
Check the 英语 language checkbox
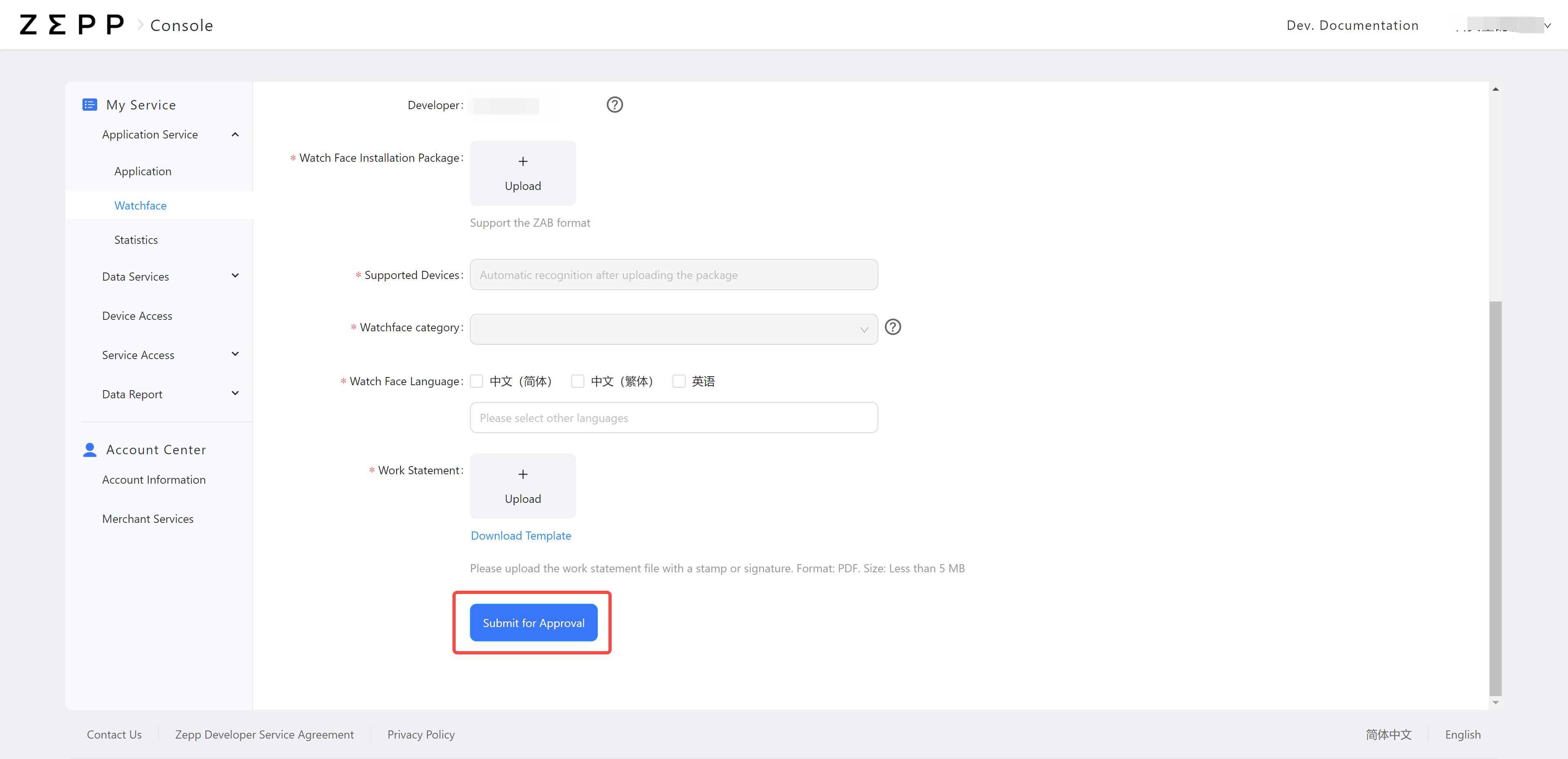(679, 381)
